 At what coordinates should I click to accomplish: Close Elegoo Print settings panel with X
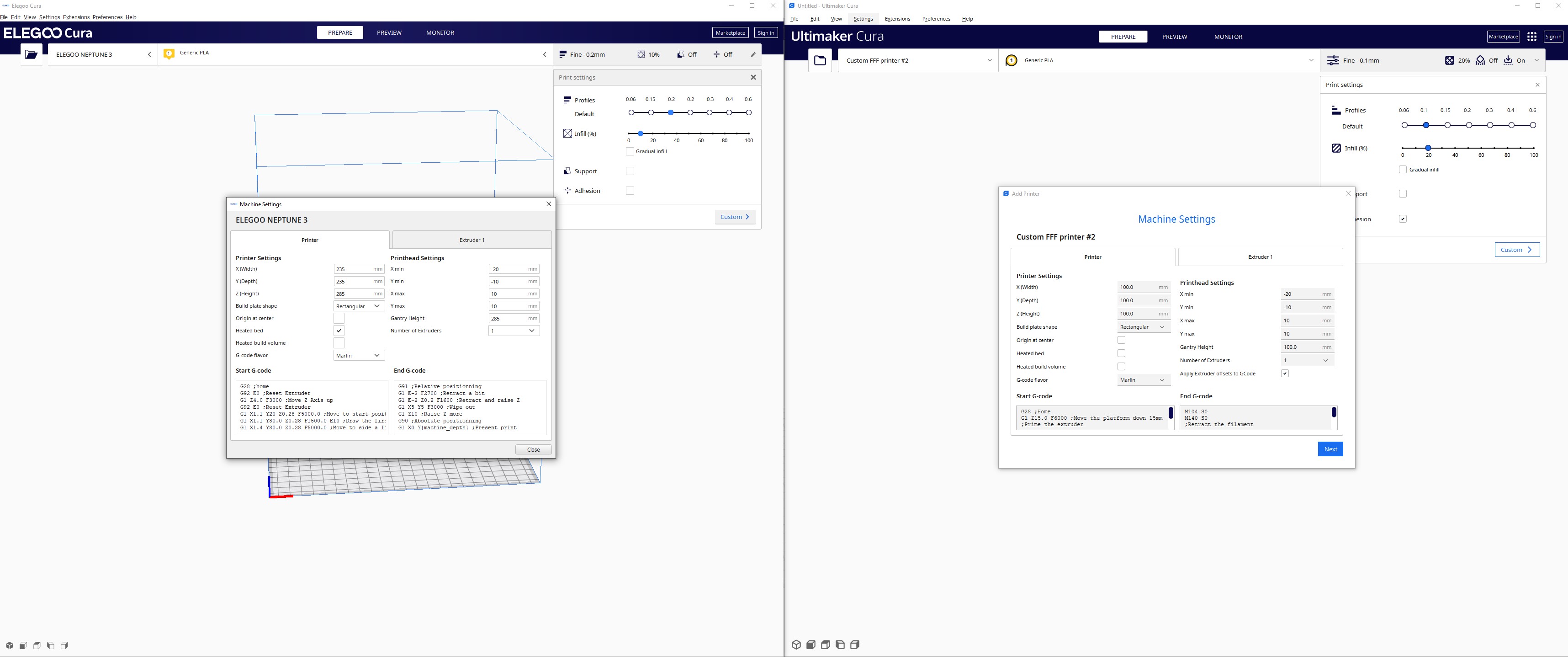(753, 77)
